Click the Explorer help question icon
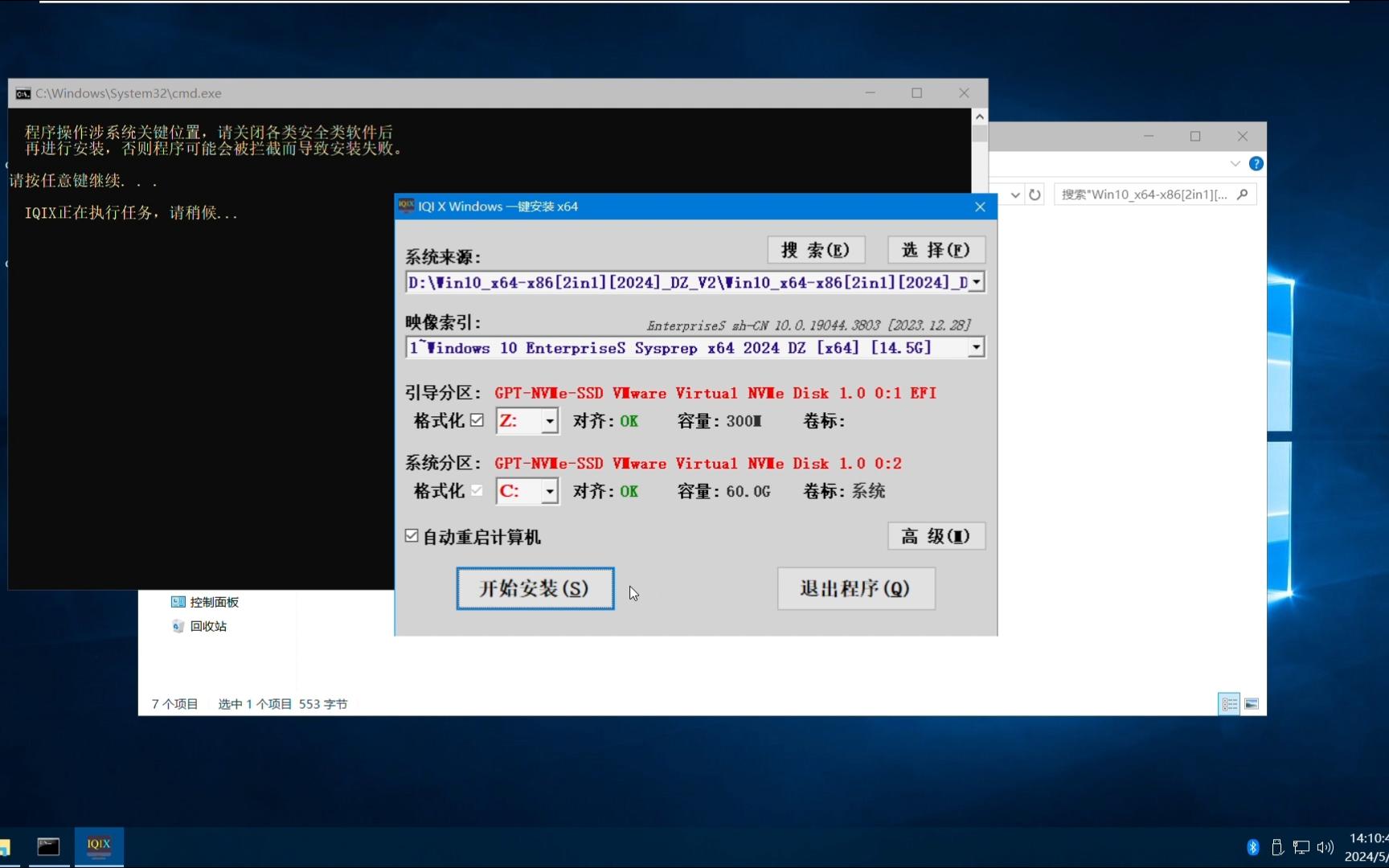 pyautogui.click(x=1256, y=164)
